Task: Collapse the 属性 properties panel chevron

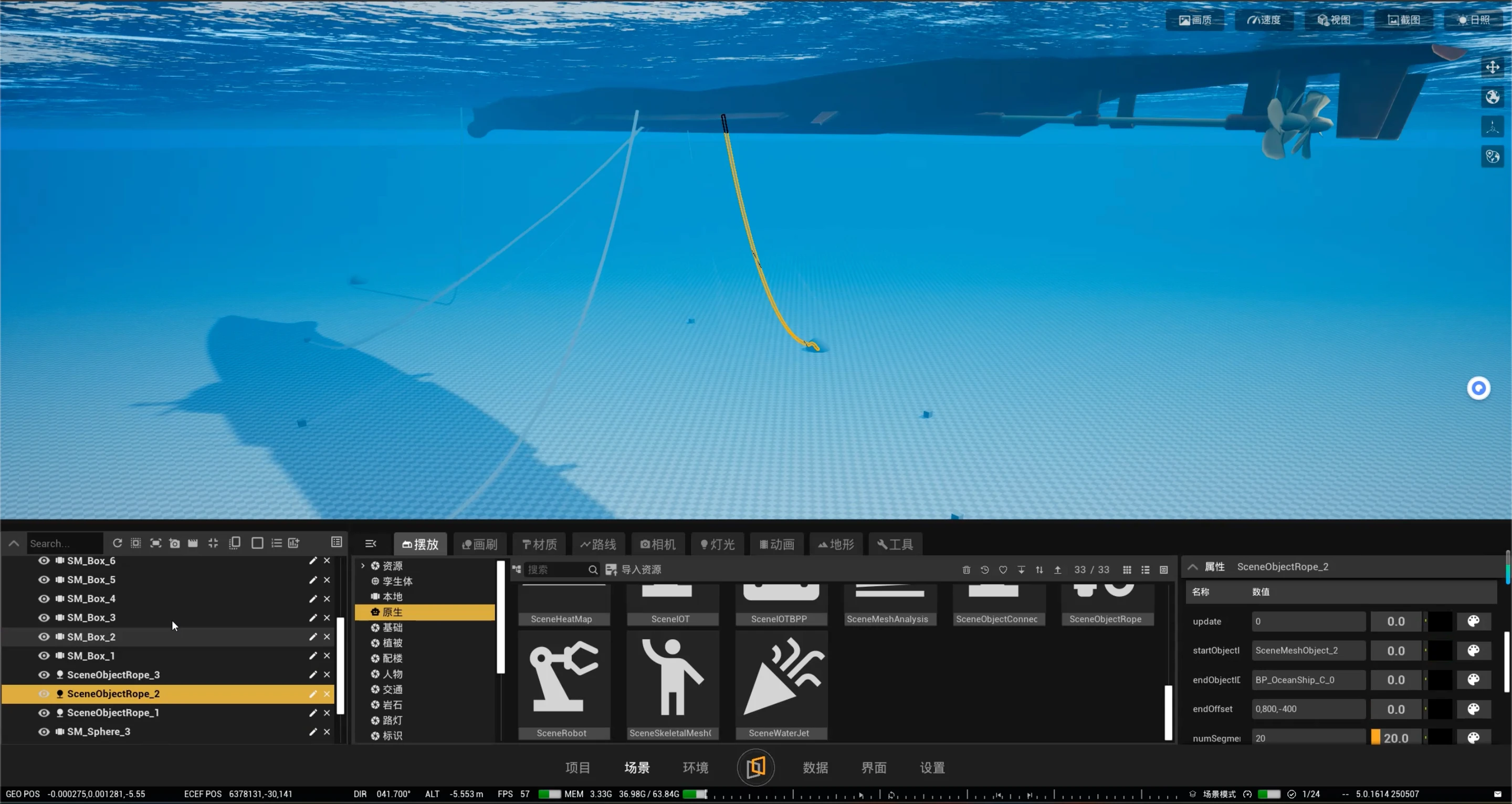Action: [x=1192, y=566]
